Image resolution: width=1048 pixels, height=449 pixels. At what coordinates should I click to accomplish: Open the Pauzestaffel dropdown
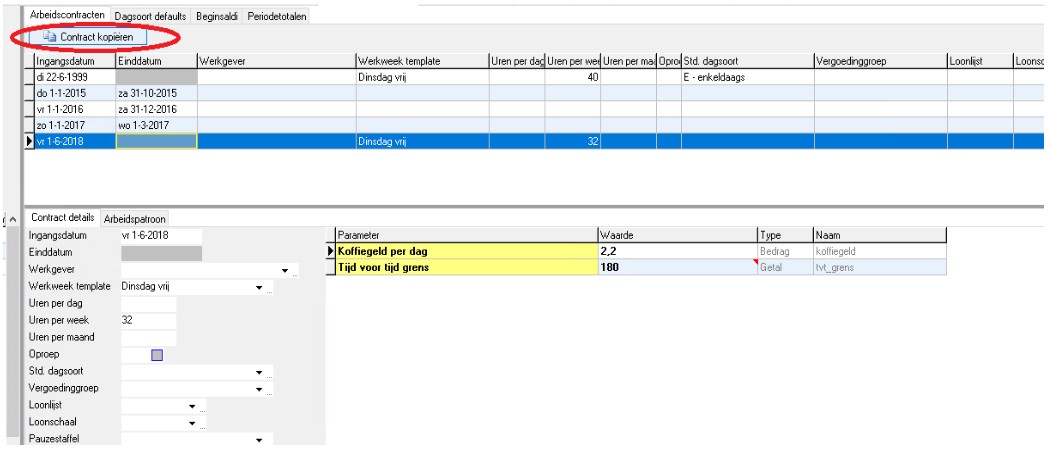259,440
